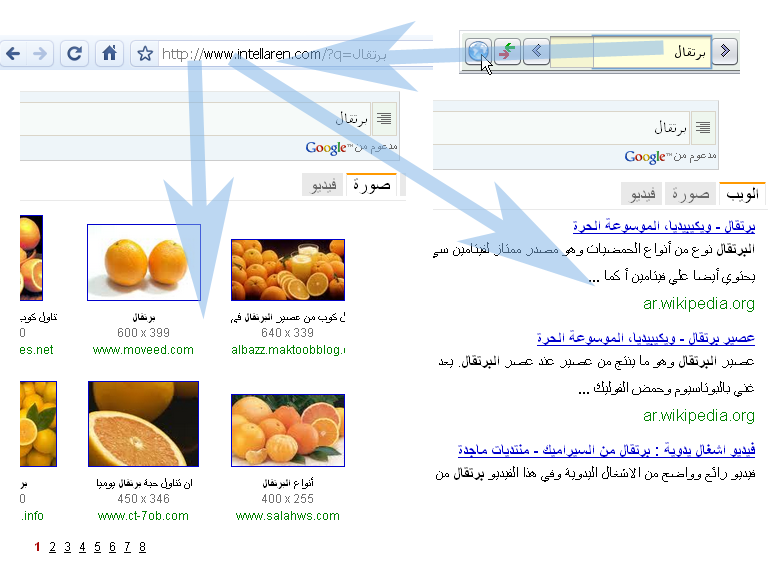Click the right chevron toolbar button

pos(725,51)
